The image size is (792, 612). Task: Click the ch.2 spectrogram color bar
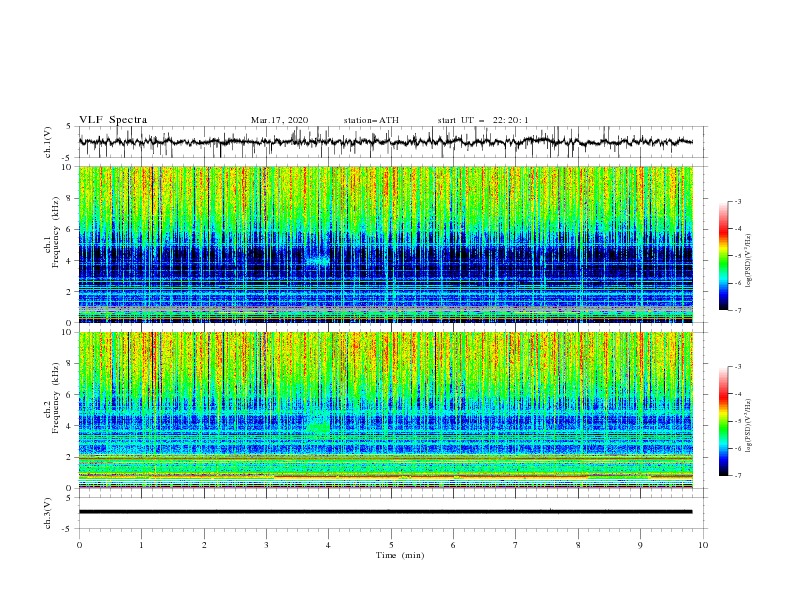pos(723,421)
